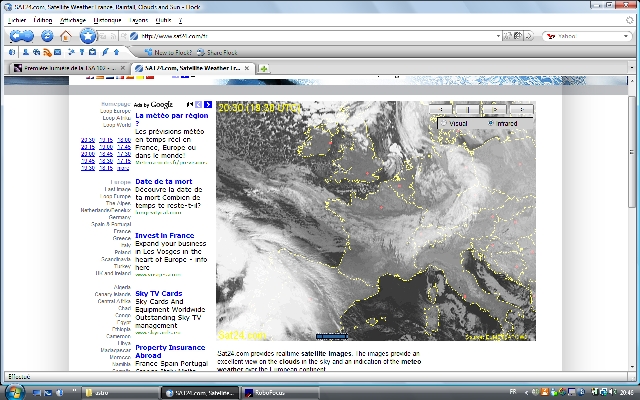Image resolution: width=640 pixels, height=400 pixels.
Task: Close the SAT24.com tab
Action: [x=247, y=68]
